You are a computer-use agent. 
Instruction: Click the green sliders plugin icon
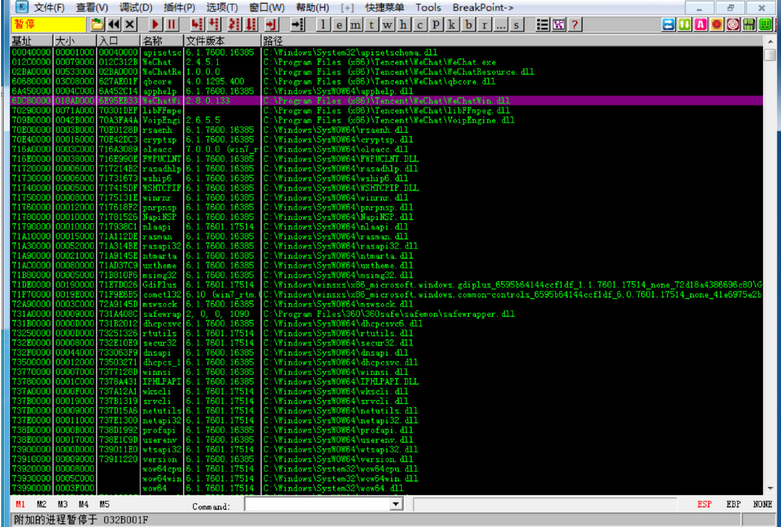749,24
